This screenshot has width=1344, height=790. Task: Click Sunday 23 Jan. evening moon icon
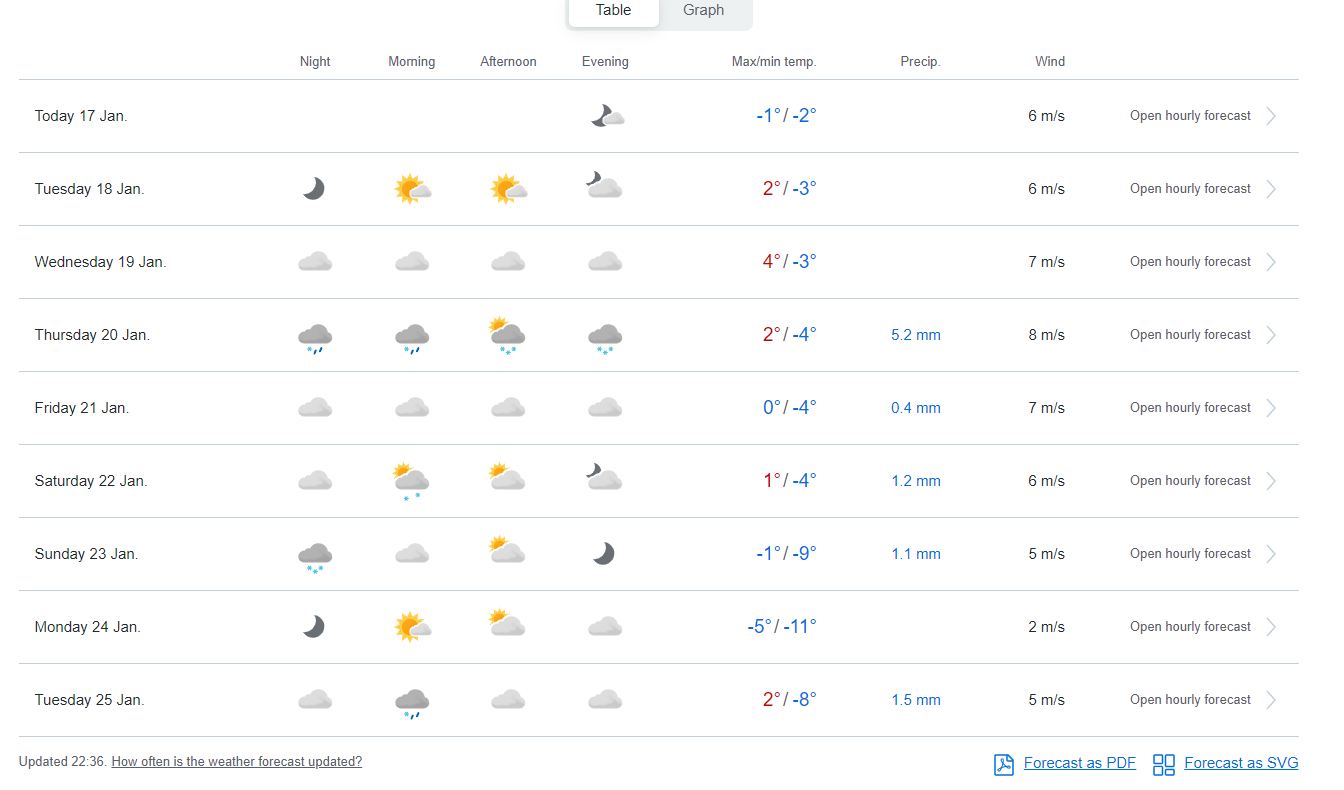click(x=603, y=554)
